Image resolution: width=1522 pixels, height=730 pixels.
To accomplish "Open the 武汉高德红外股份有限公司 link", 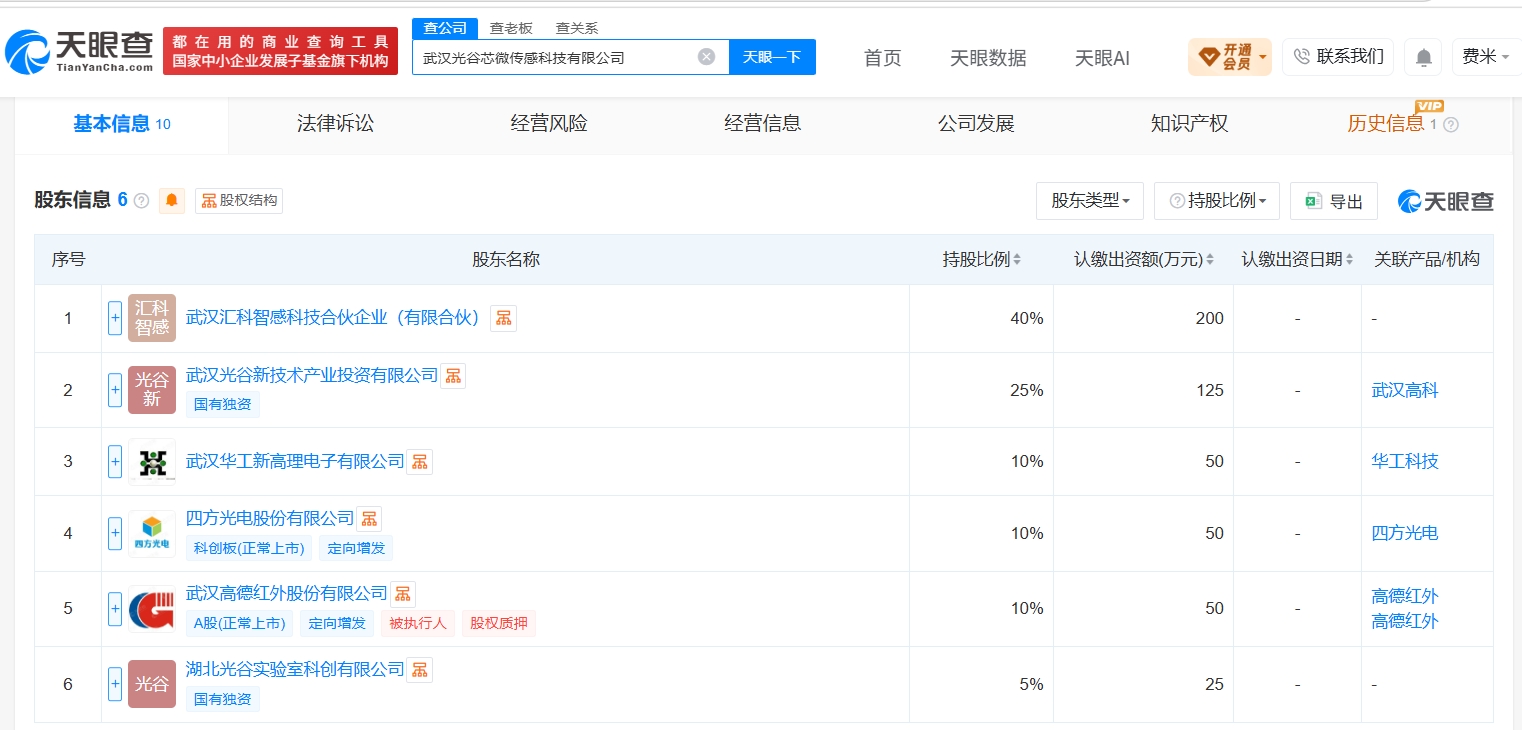I will click(x=287, y=593).
